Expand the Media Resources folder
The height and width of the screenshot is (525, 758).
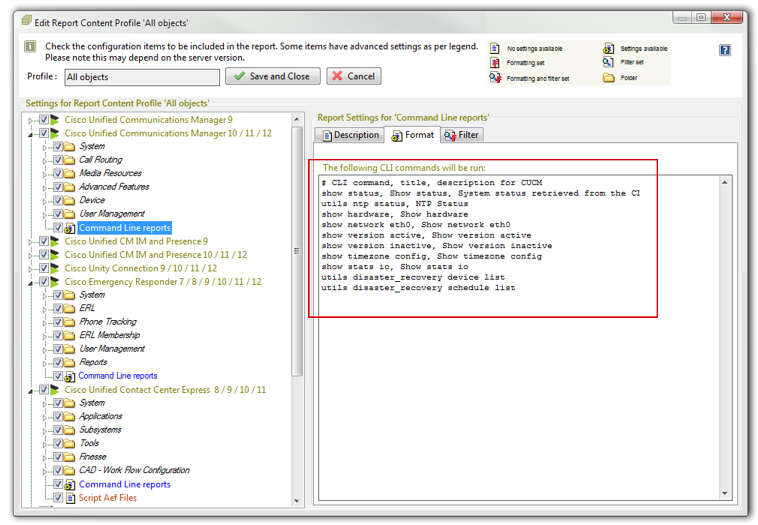[44, 174]
